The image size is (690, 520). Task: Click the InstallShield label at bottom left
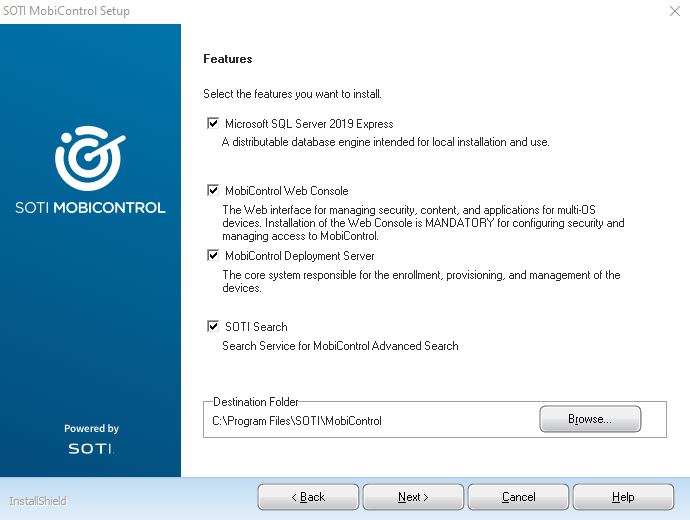[x=38, y=500]
